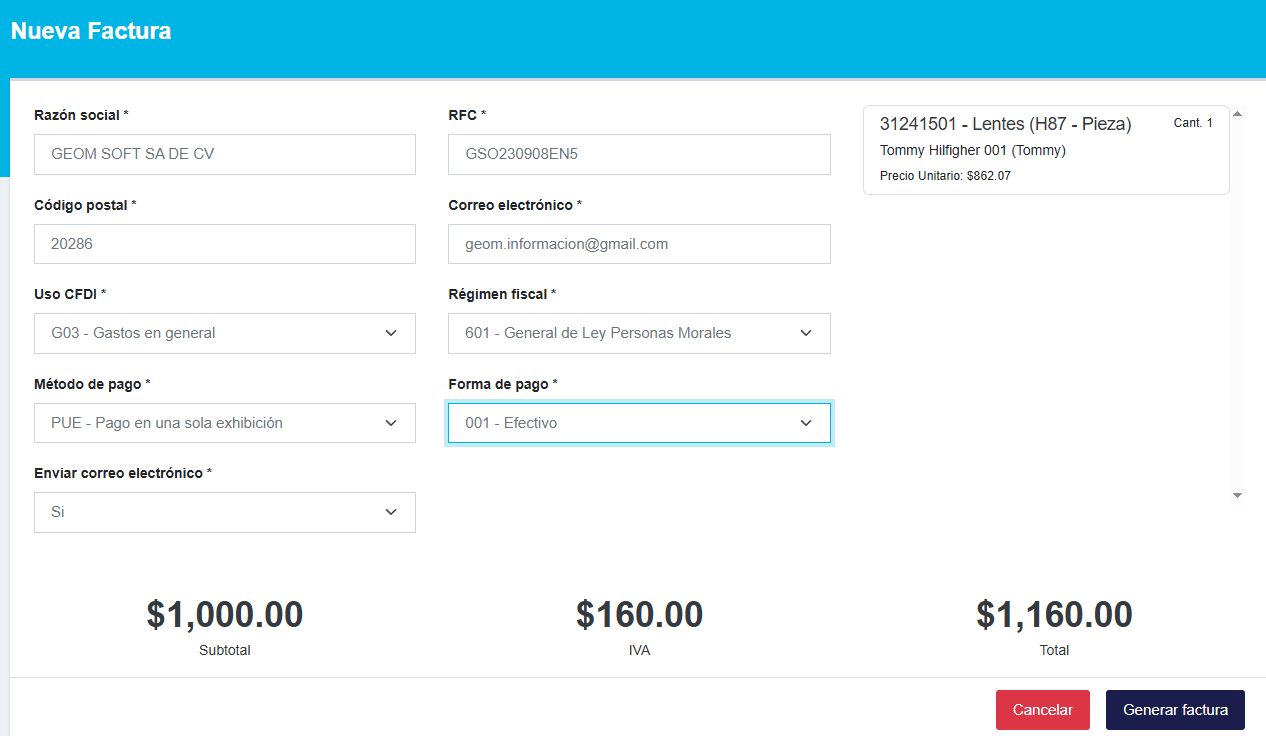Screen dimensions: 1266x736
Task: Click the product list scroll-up arrow
Action: point(1237,114)
